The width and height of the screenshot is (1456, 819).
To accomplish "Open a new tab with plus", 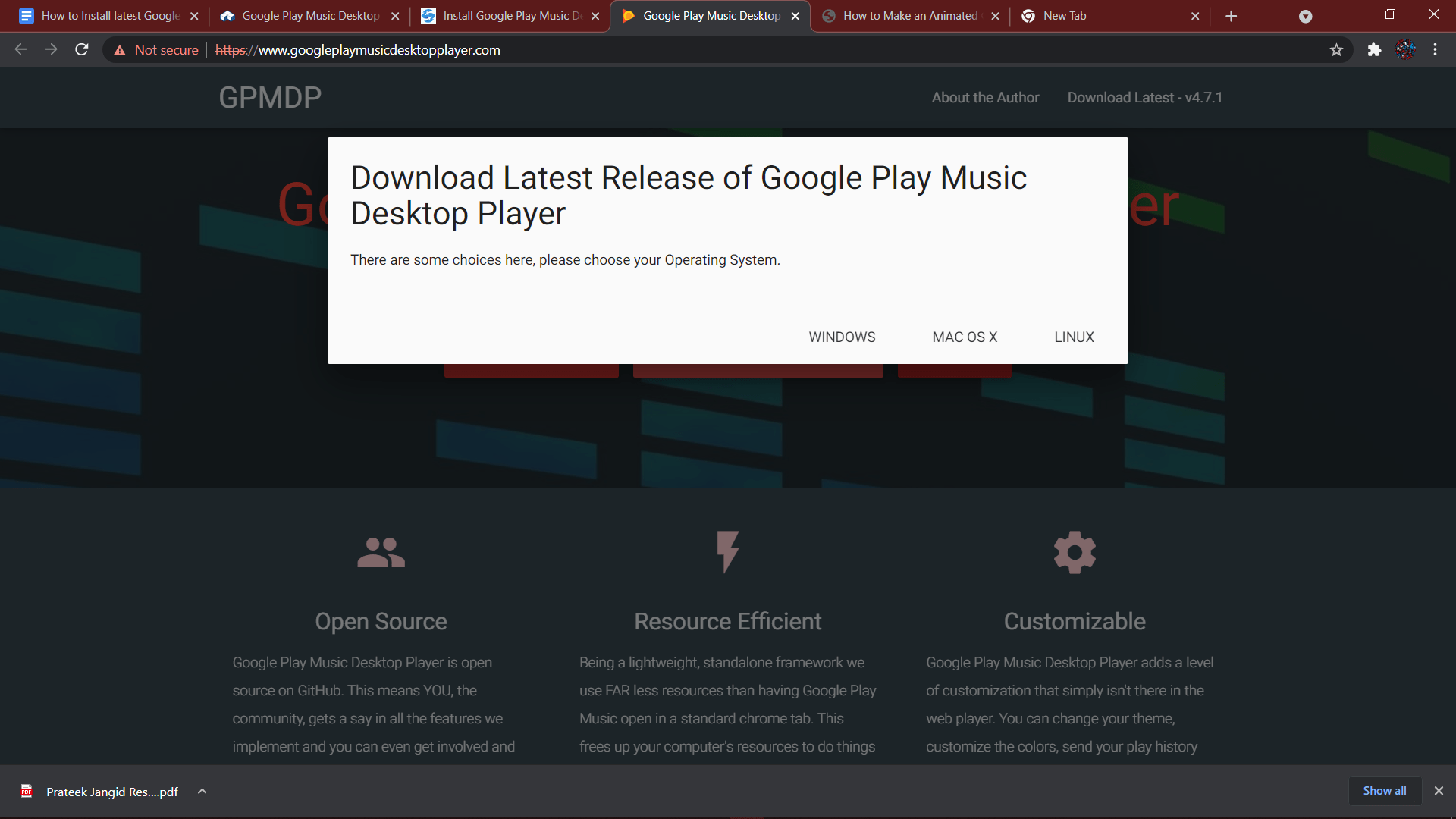I will (1231, 16).
